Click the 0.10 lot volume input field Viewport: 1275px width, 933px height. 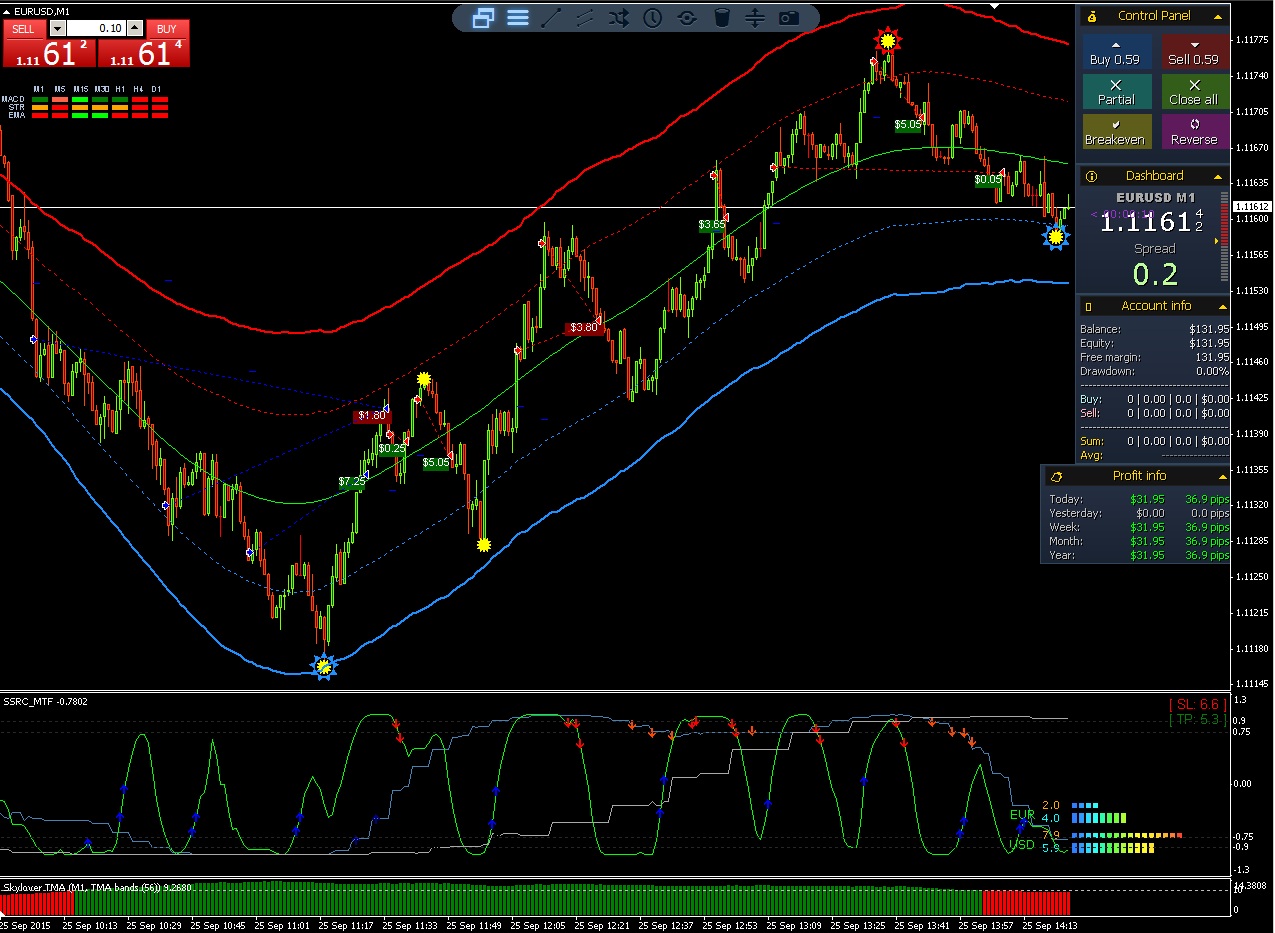pyautogui.click(x=97, y=29)
